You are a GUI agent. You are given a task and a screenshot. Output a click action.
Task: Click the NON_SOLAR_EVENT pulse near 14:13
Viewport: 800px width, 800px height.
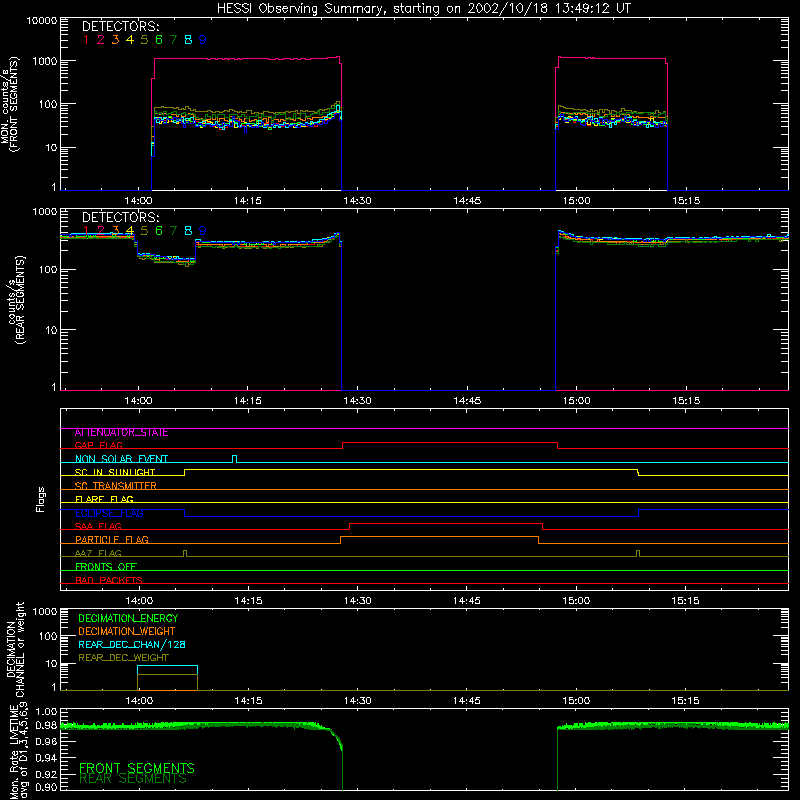click(x=234, y=459)
